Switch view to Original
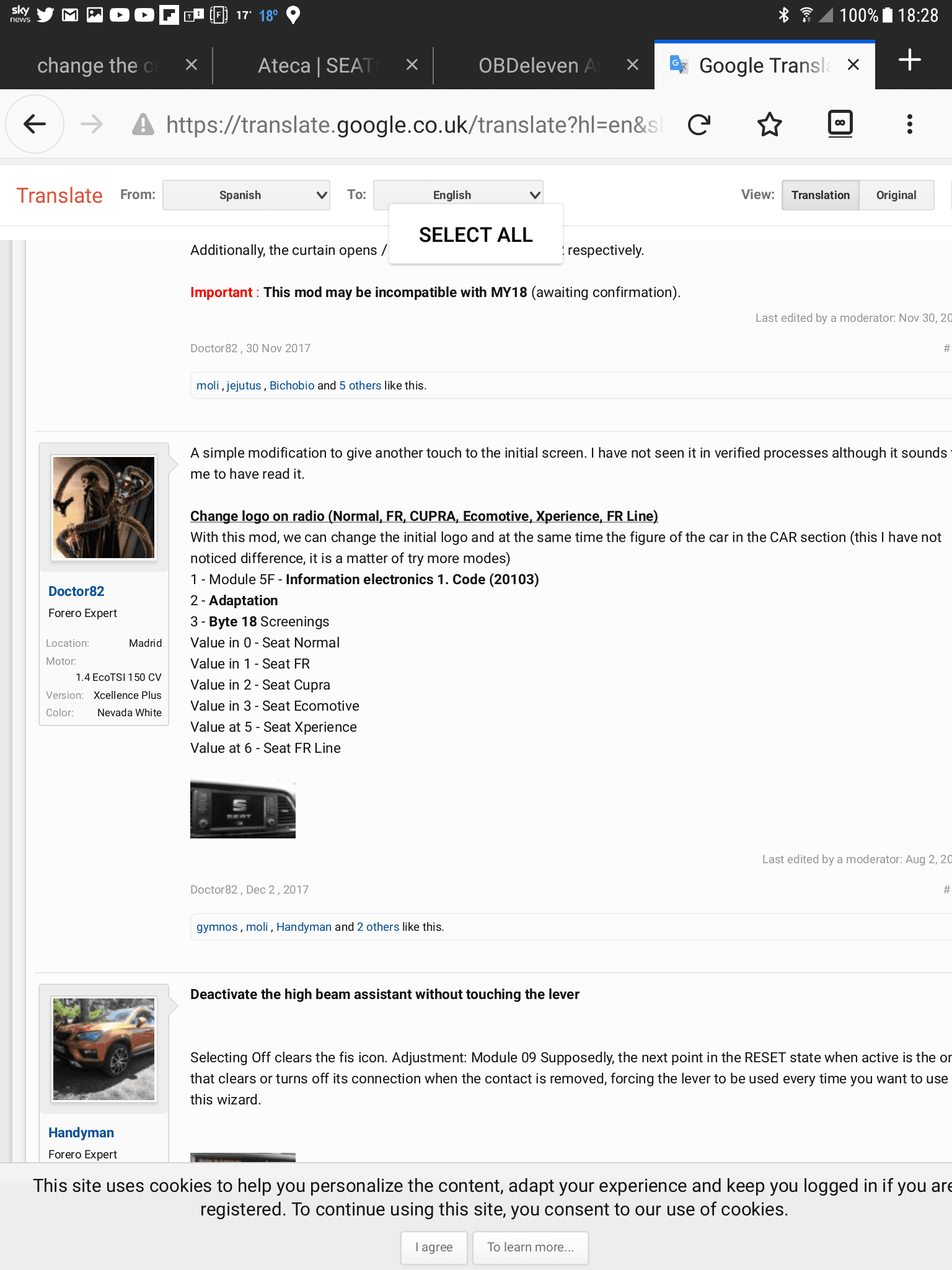The image size is (952, 1270). coord(896,195)
